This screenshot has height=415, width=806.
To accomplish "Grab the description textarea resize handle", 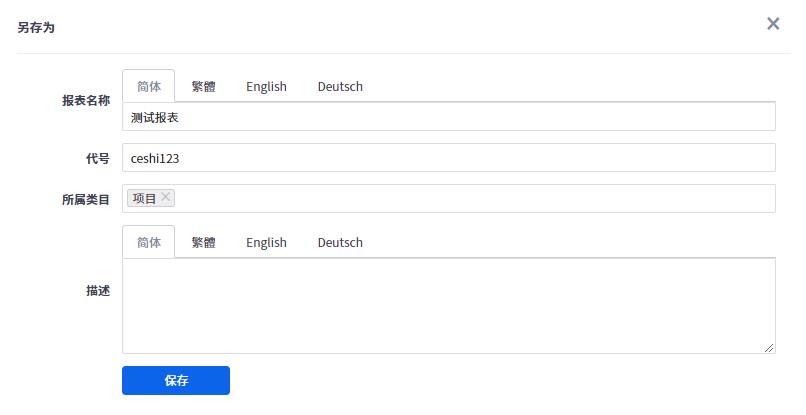I will (769, 347).
